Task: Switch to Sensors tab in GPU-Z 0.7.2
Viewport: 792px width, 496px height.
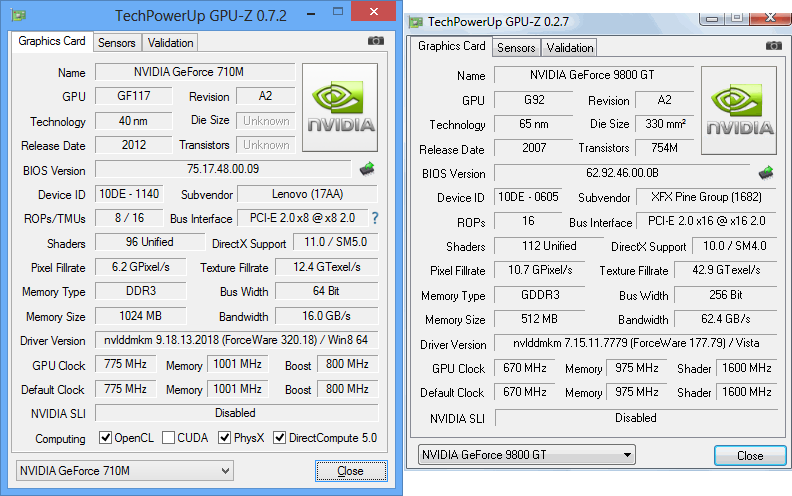Action: pos(117,43)
